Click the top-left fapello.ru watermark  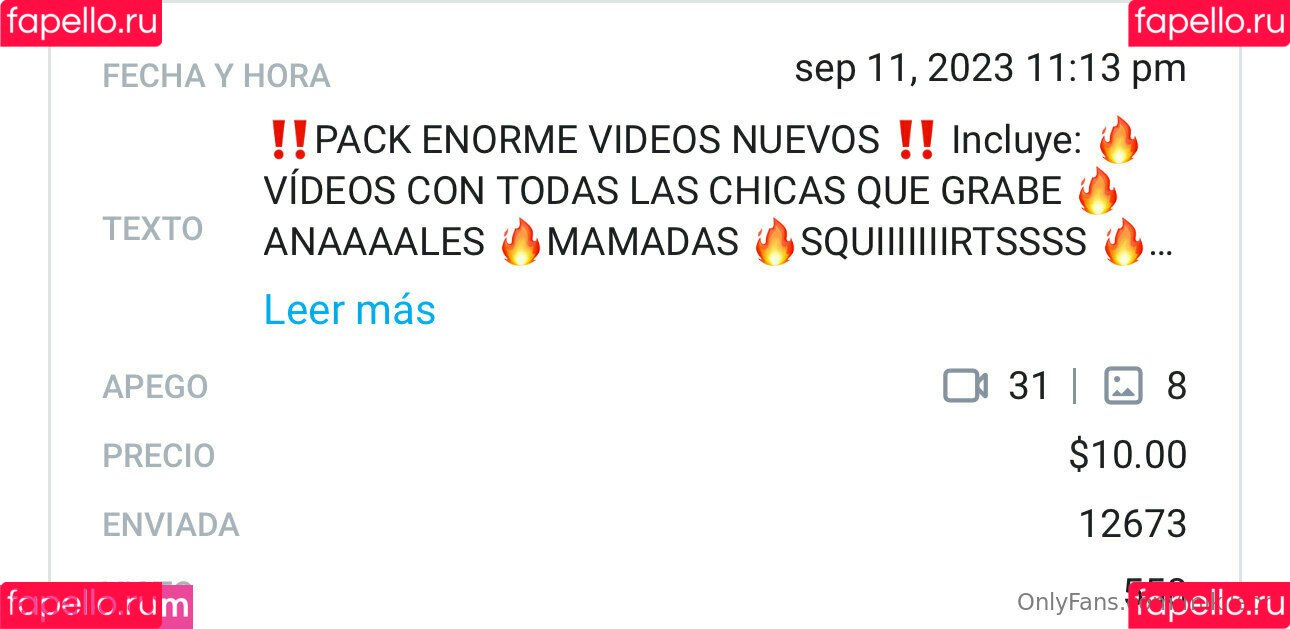tap(81, 23)
